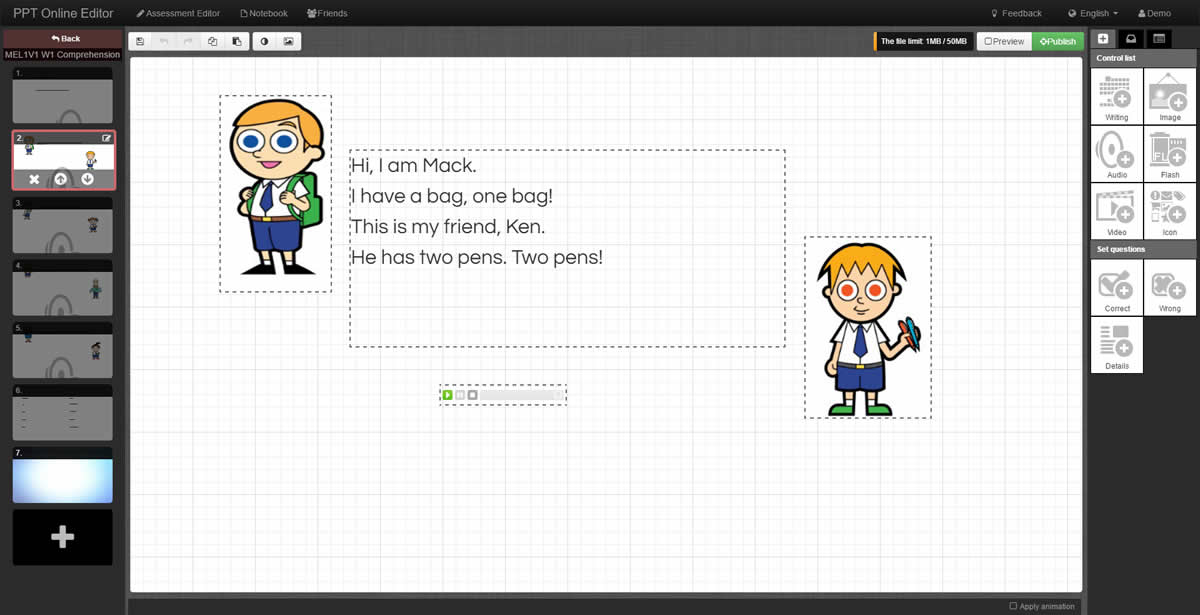
Task: Add a Writing control
Action: [x=1116, y=97]
